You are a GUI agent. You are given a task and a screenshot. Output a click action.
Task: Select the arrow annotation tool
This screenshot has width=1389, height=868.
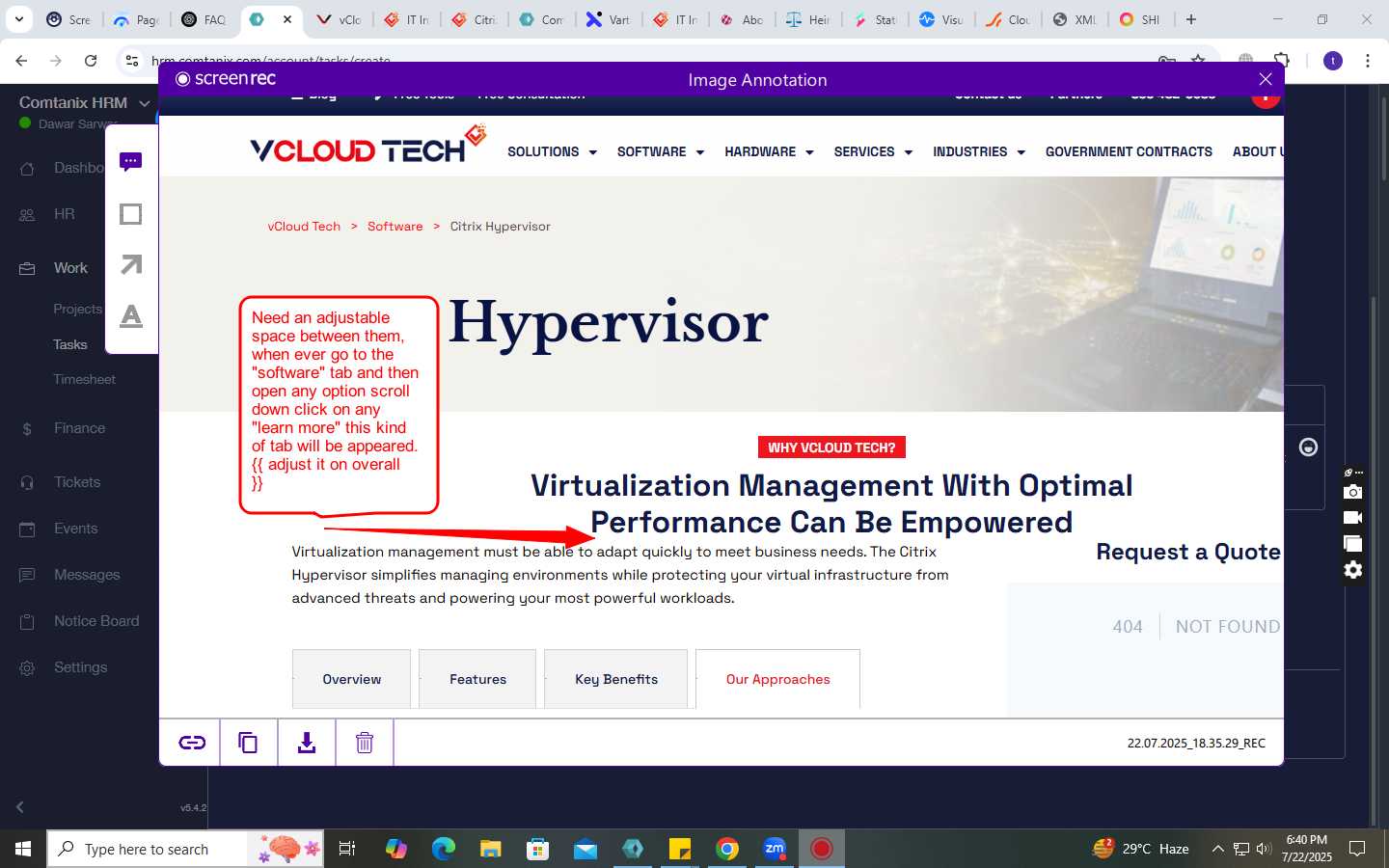tap(131, 264)
